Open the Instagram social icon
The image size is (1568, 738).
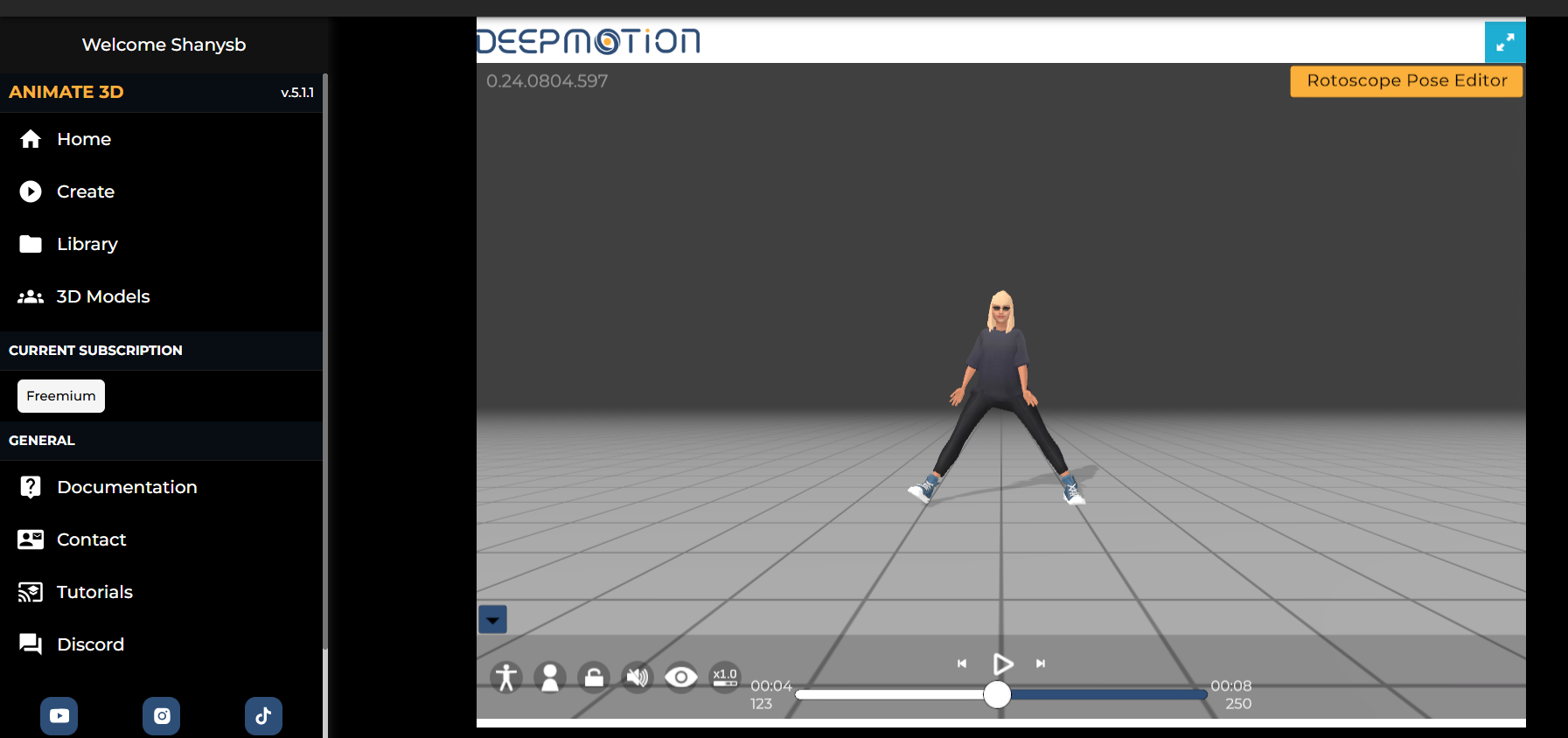[161, 716]
